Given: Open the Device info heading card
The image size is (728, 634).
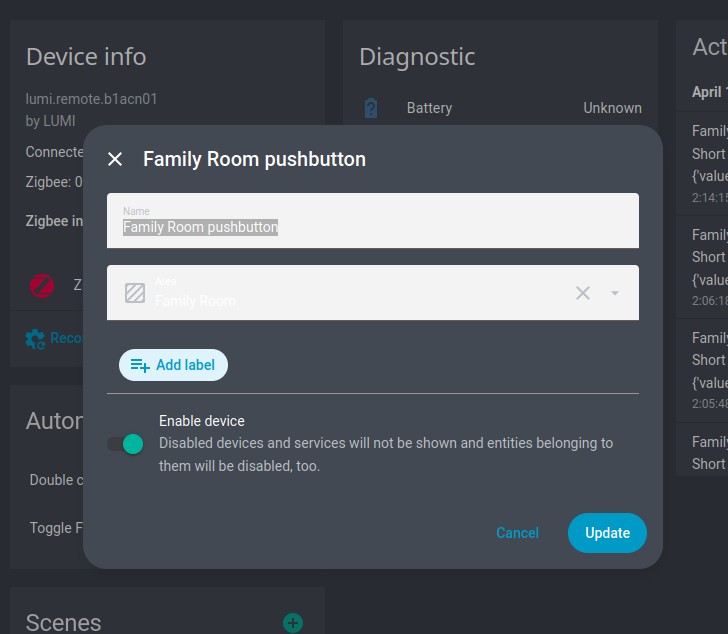Looking at the screenshot, I should coord(86,56).
